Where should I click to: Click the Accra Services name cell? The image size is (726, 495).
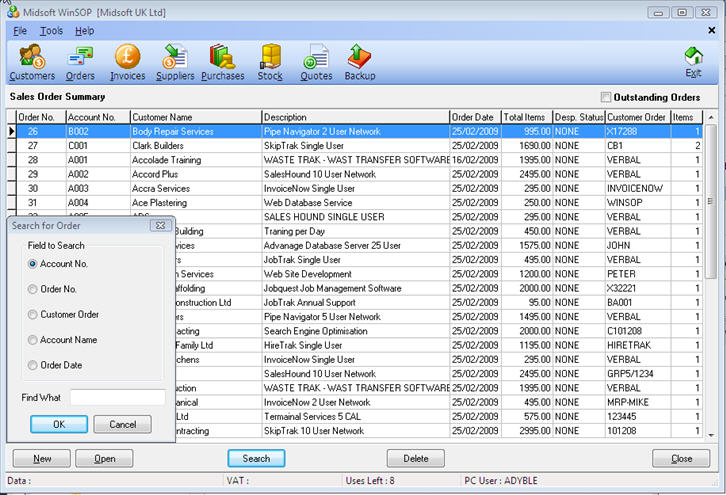pos(196,188)
